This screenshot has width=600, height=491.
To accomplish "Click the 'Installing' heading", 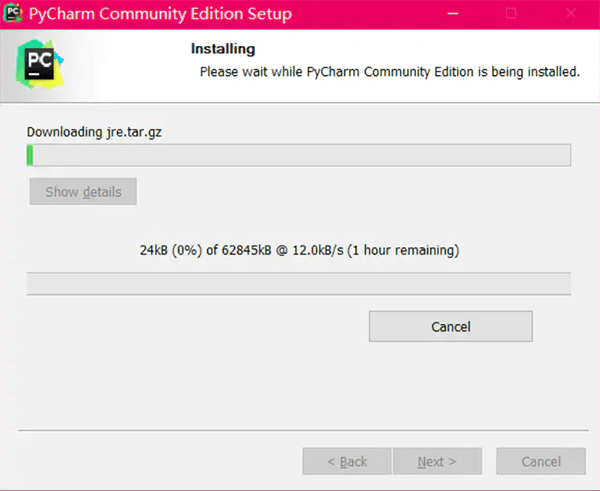I will [223, 49].
